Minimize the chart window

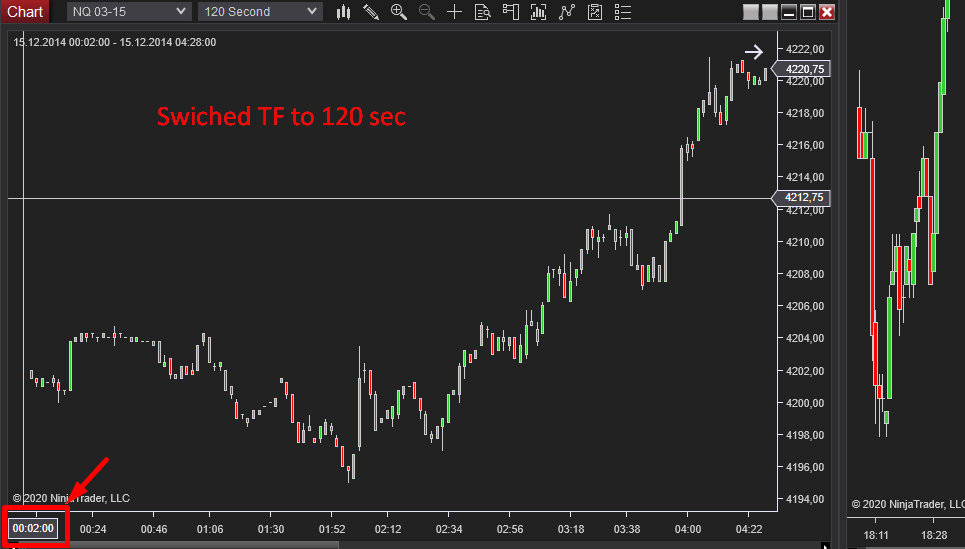click(x=789, y=12)
